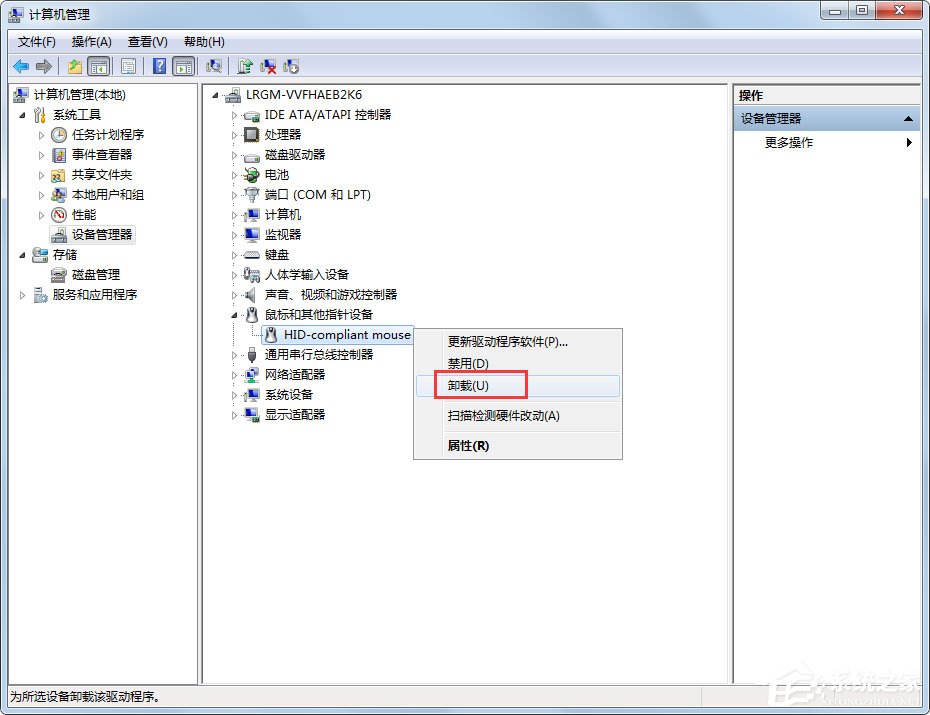Open the Help icon in the toolbar

[x=159, y=66]
